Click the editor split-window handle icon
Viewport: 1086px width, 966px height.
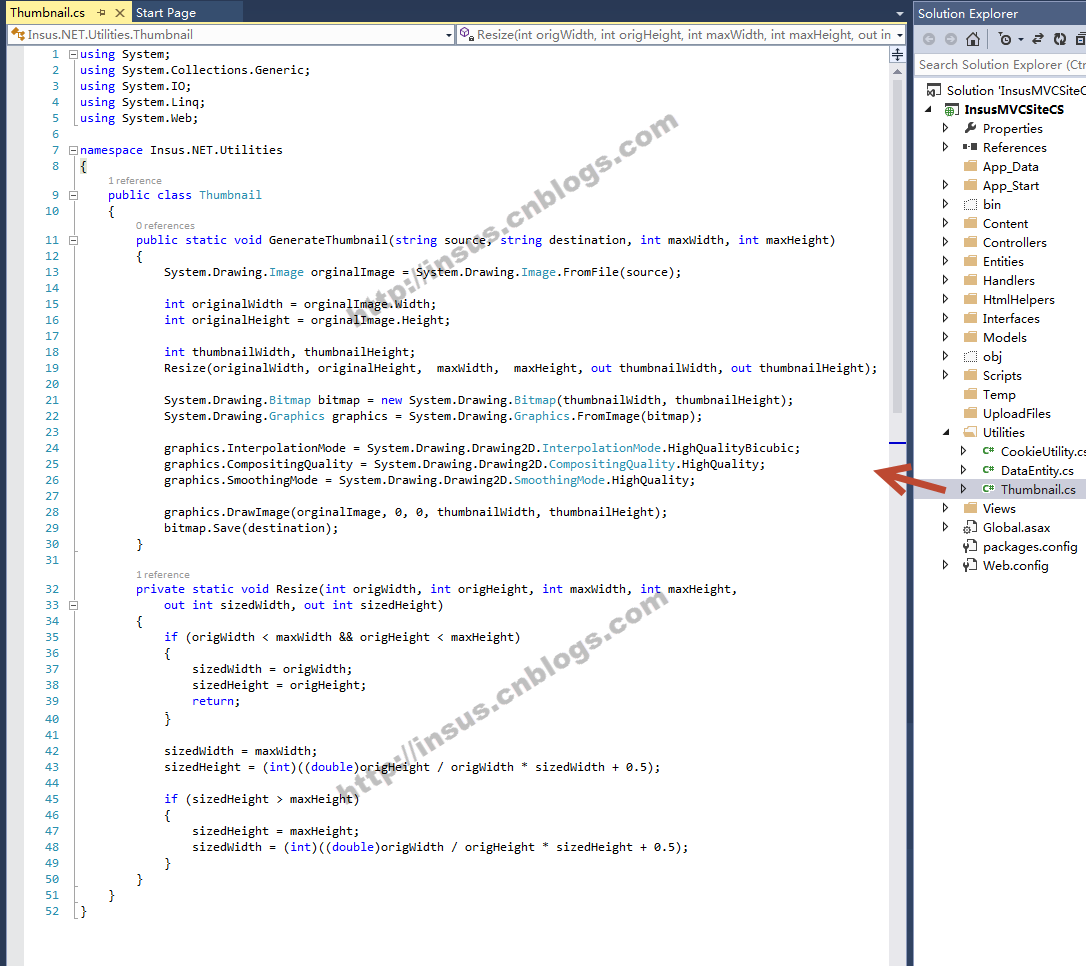tap(897, 54)
